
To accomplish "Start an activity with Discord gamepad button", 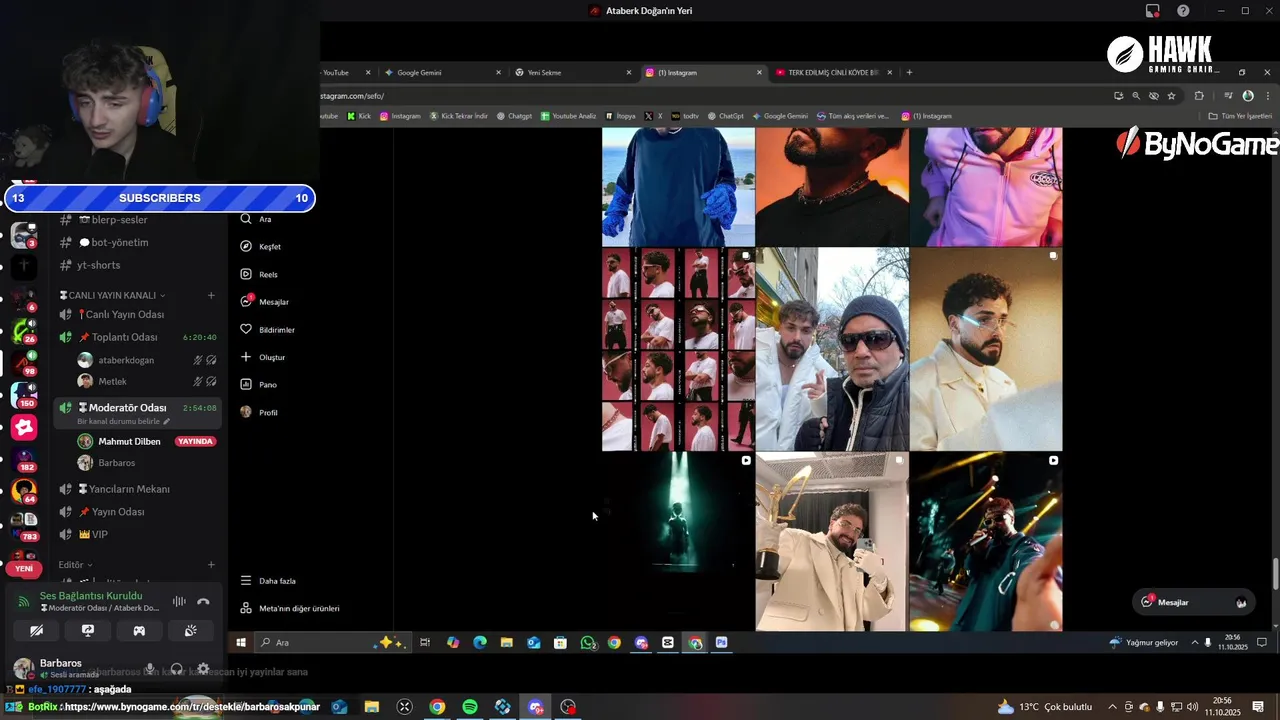I will click(139, 631).
